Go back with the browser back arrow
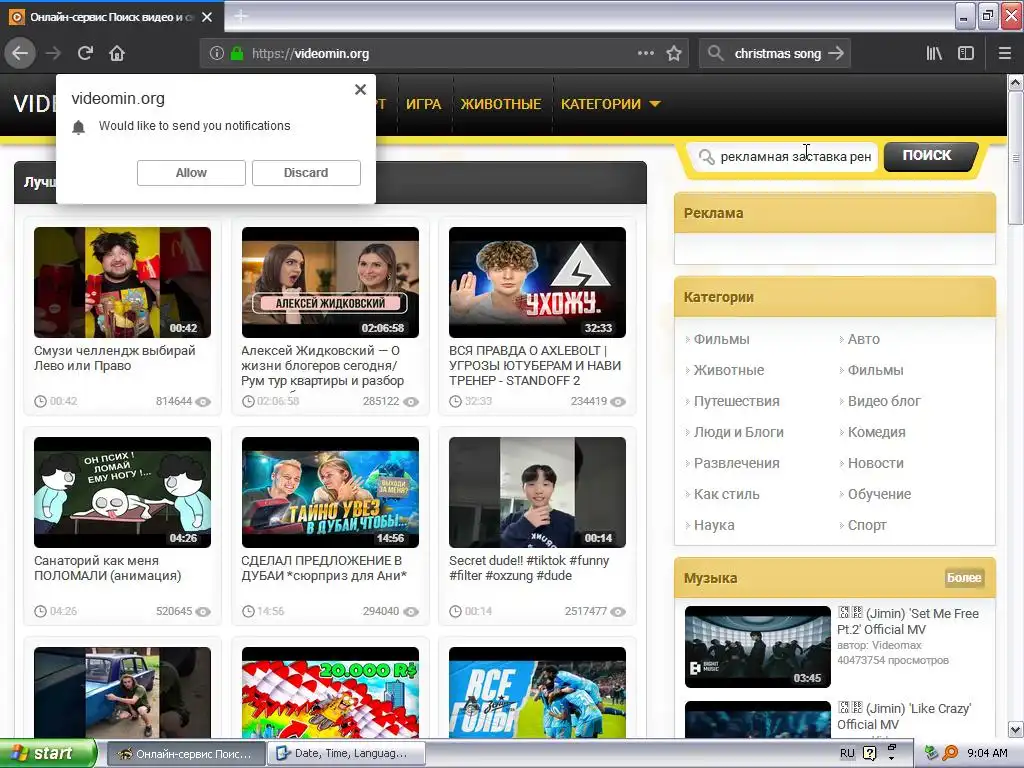The image size is (1024, 768). point(20,53)
